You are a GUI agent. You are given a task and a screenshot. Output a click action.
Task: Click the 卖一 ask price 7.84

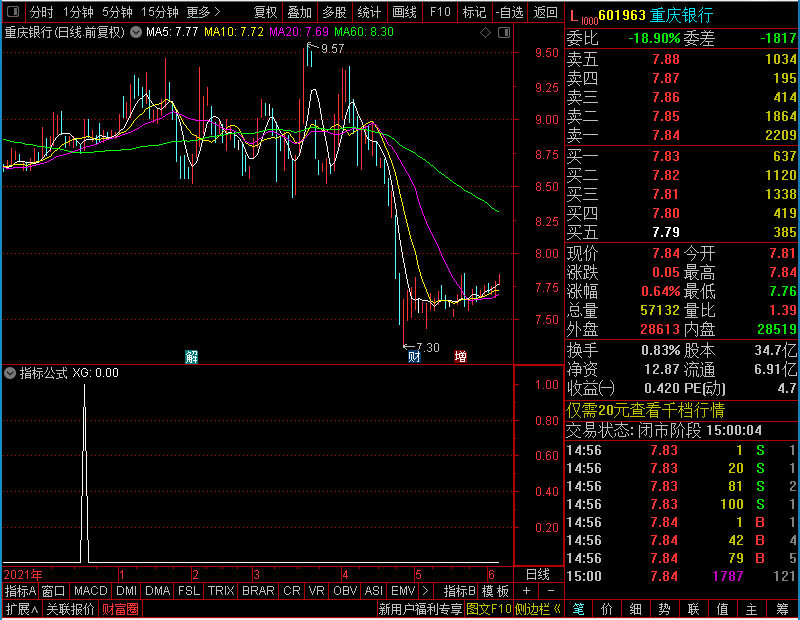click(666, 136)
